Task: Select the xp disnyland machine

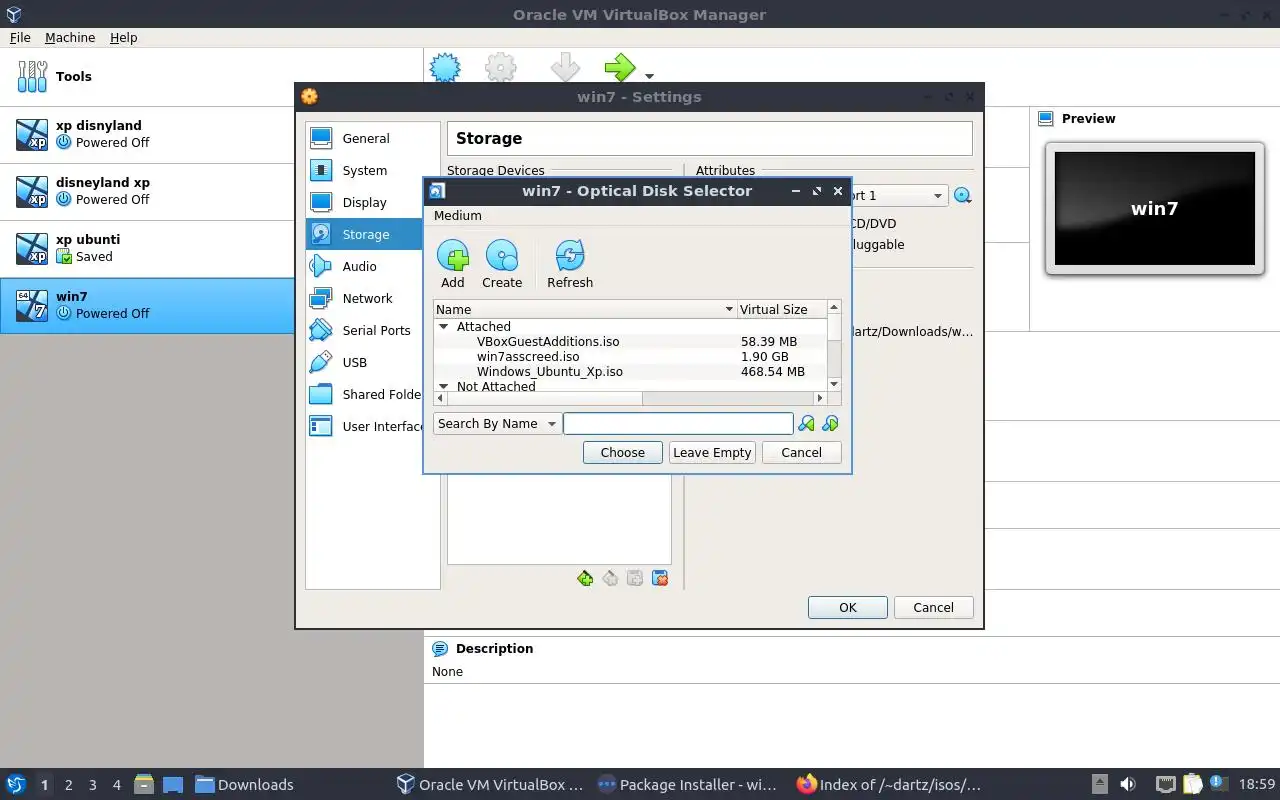Action: click(x=147, y=134)
